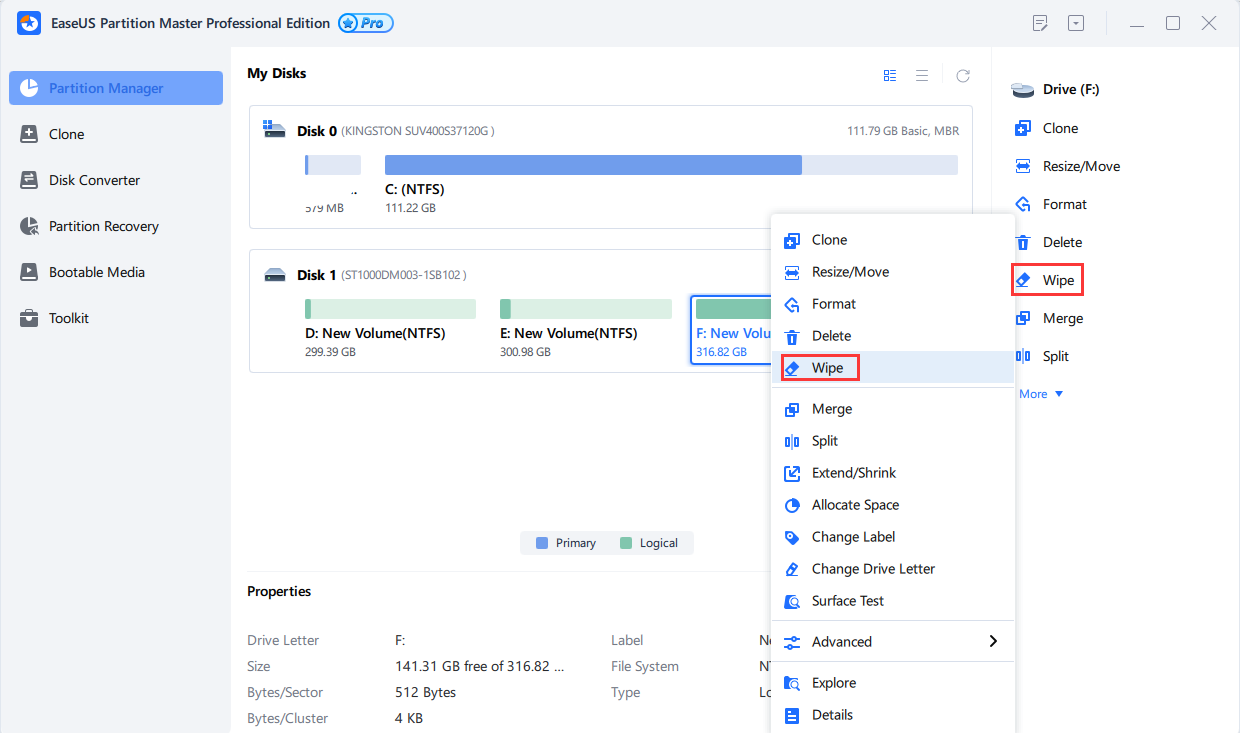Open the title bar dropdown menu icon

pyautogui.click(x=1076, y=23)
